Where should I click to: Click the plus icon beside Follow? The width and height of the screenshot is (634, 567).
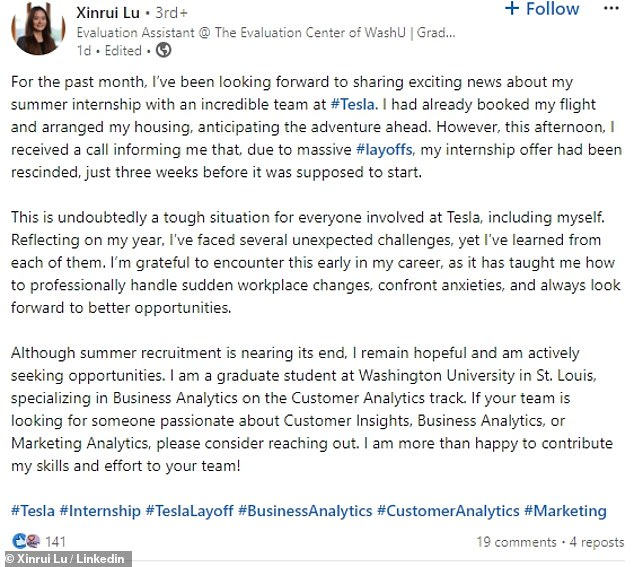[512, 8]
